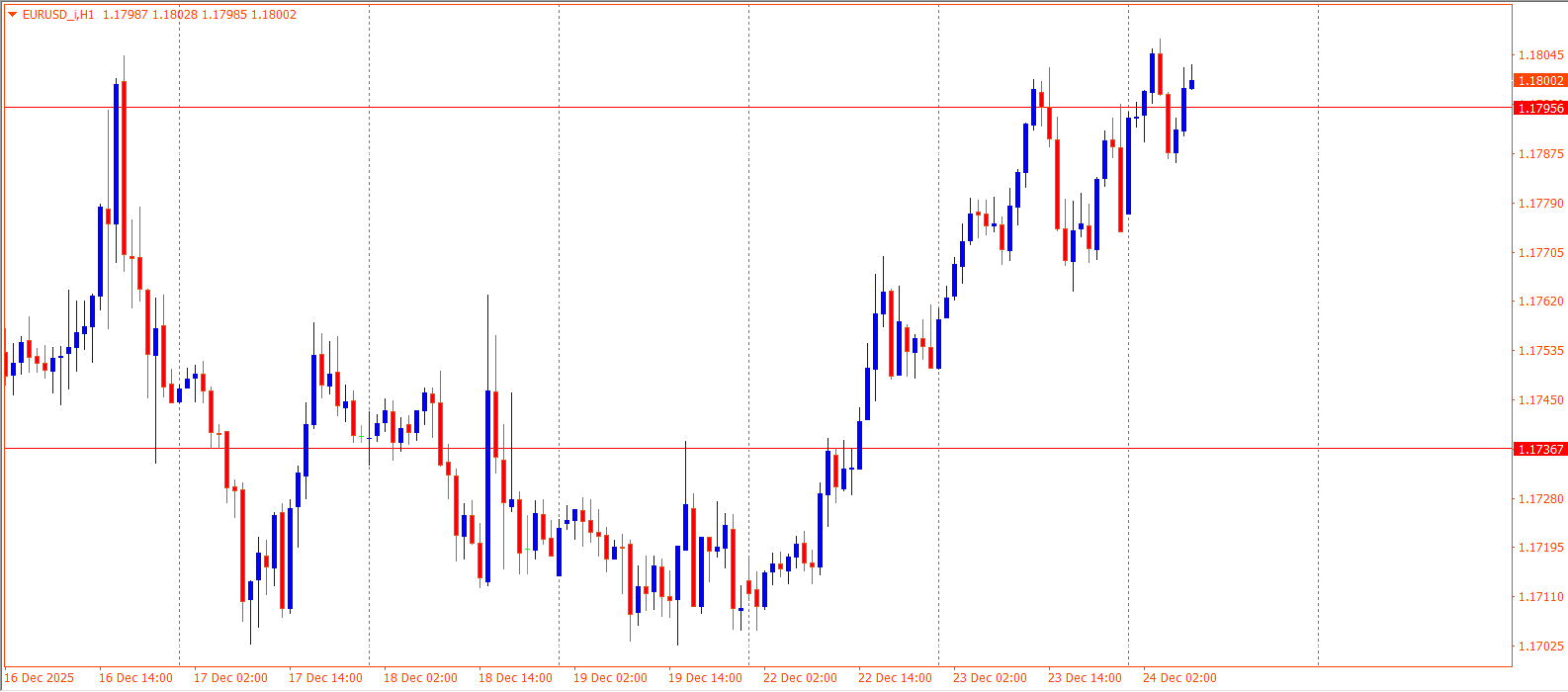Click the 1.17705 price scale value
The width and height of the screenshot is (1568, 692).
pyautogui.click(x=1541, y=252)
